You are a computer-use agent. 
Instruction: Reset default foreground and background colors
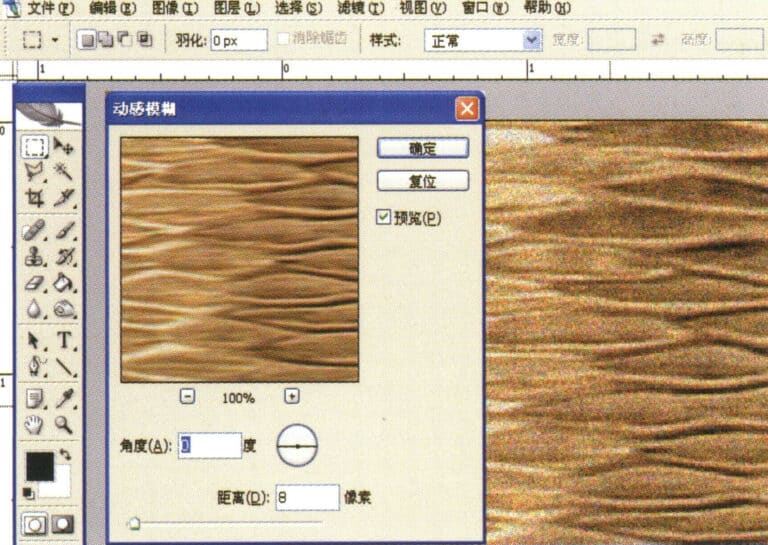pos(28,493)
